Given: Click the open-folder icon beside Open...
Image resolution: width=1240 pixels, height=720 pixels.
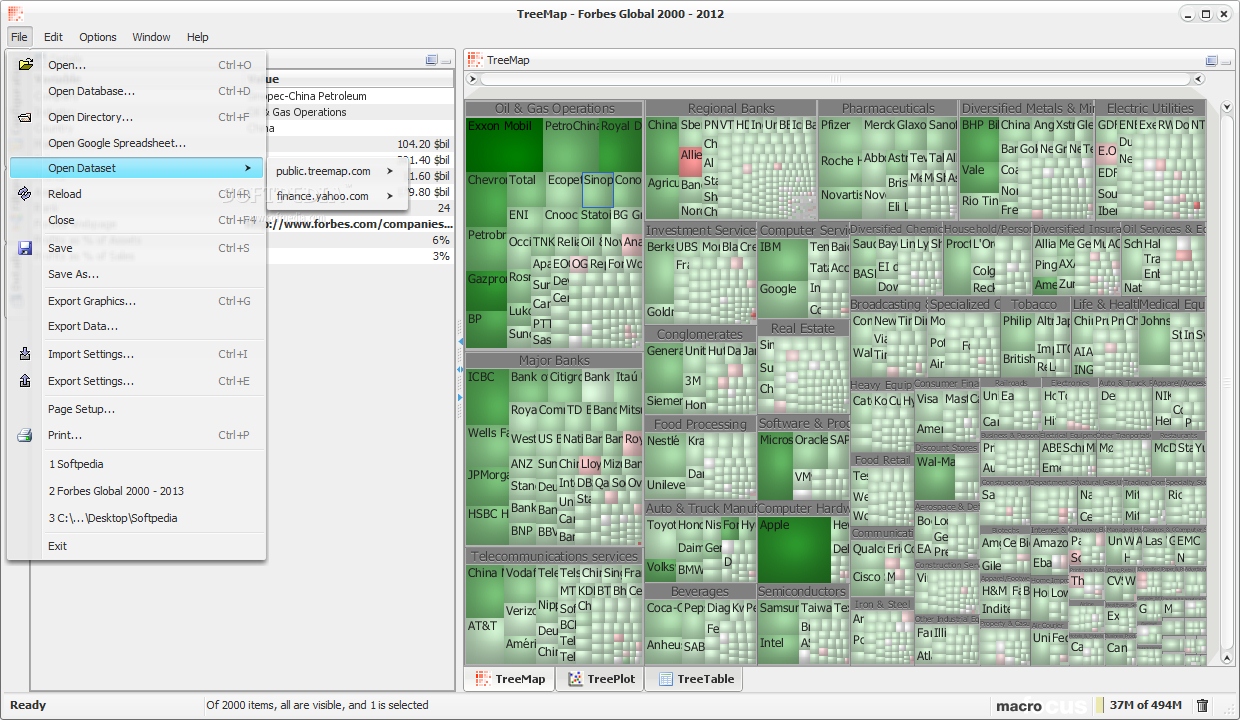Looking at the screenshot, I should pyautogui.click(x=26, y=65).
